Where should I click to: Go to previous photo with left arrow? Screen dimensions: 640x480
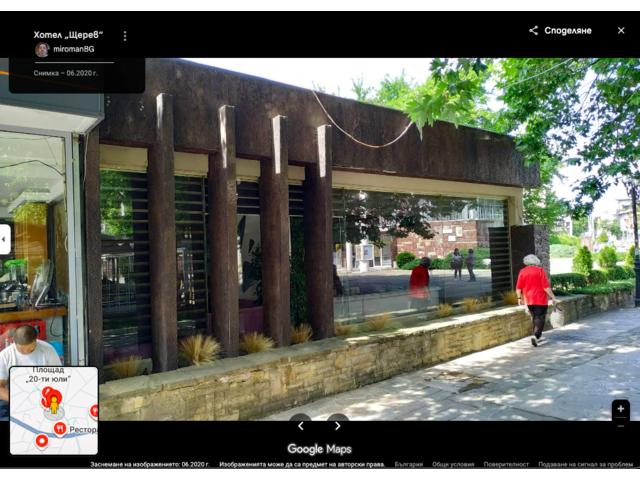click(301, 426)
